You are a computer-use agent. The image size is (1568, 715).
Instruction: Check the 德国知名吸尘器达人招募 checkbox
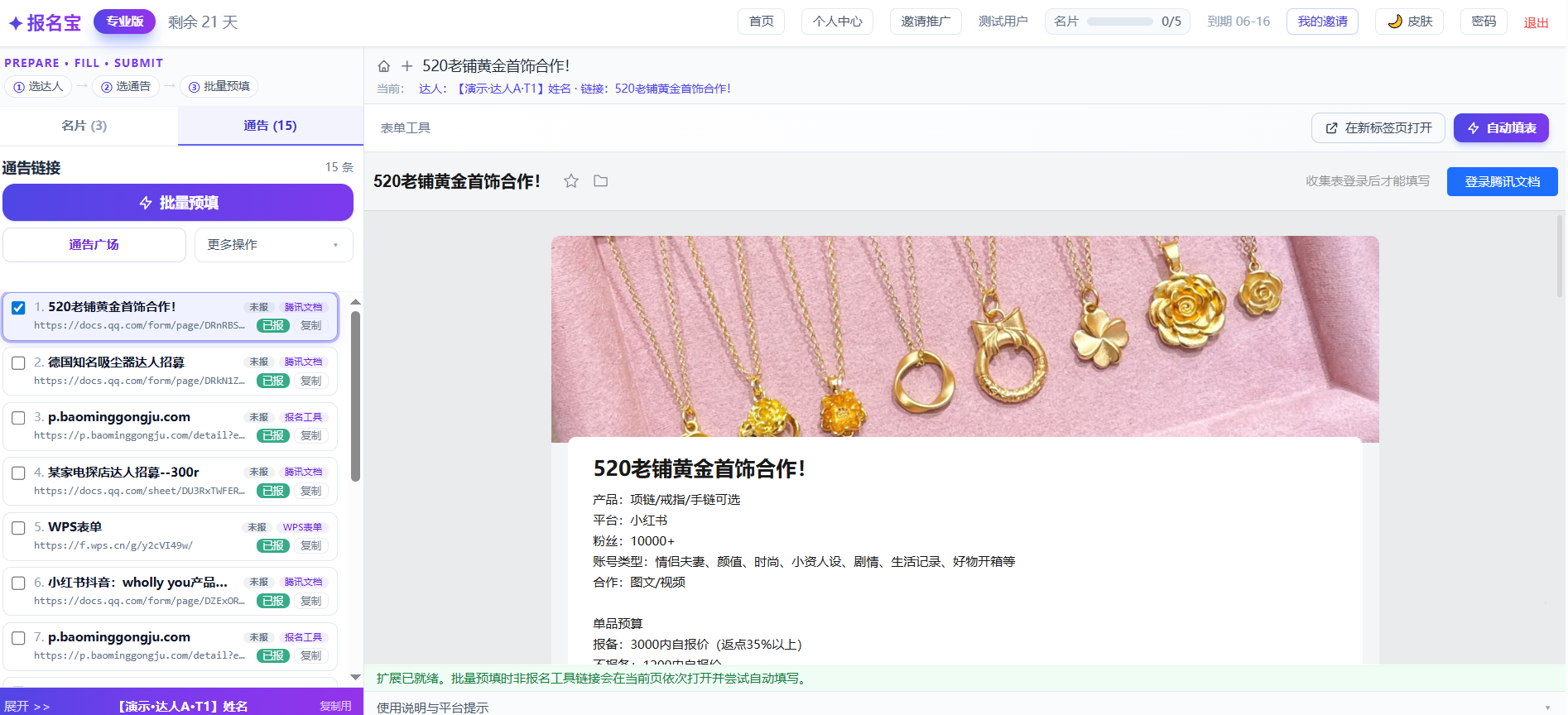(18, 362)
